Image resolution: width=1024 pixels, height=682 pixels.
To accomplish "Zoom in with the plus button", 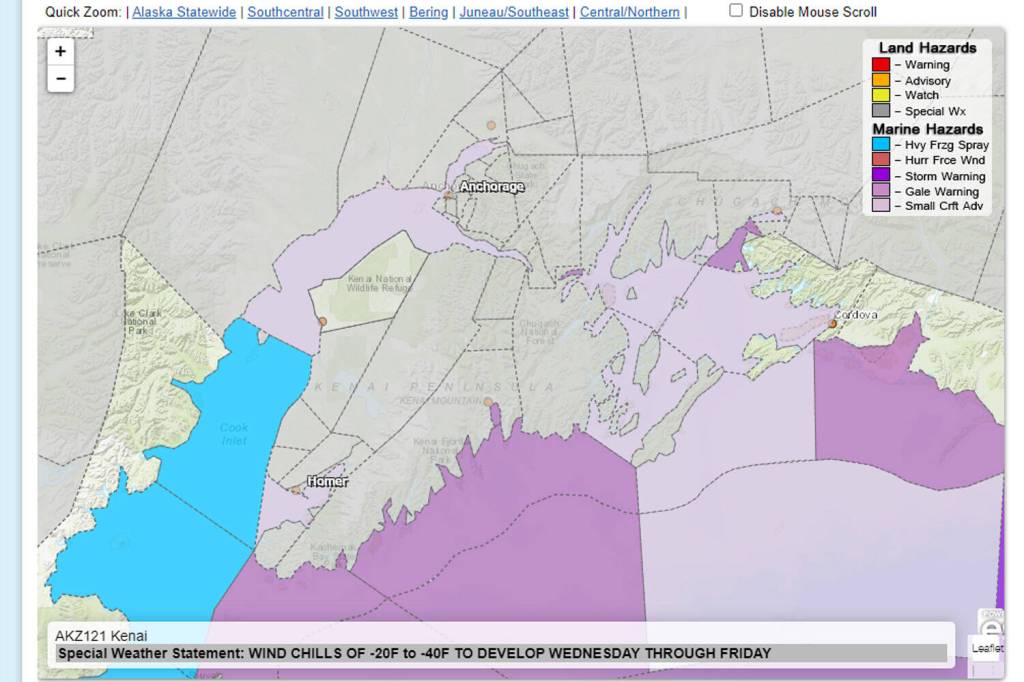I will (x=60, y=52).
